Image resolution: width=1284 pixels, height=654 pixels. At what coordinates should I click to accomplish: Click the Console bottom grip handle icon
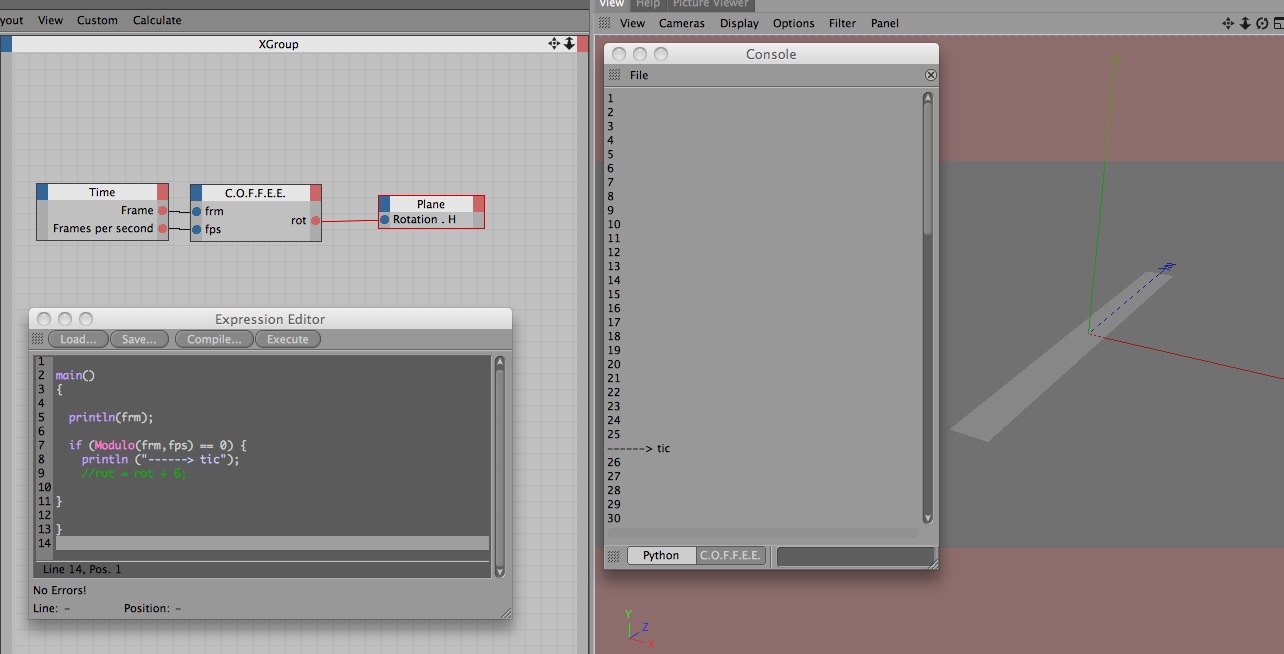[615, 555]
